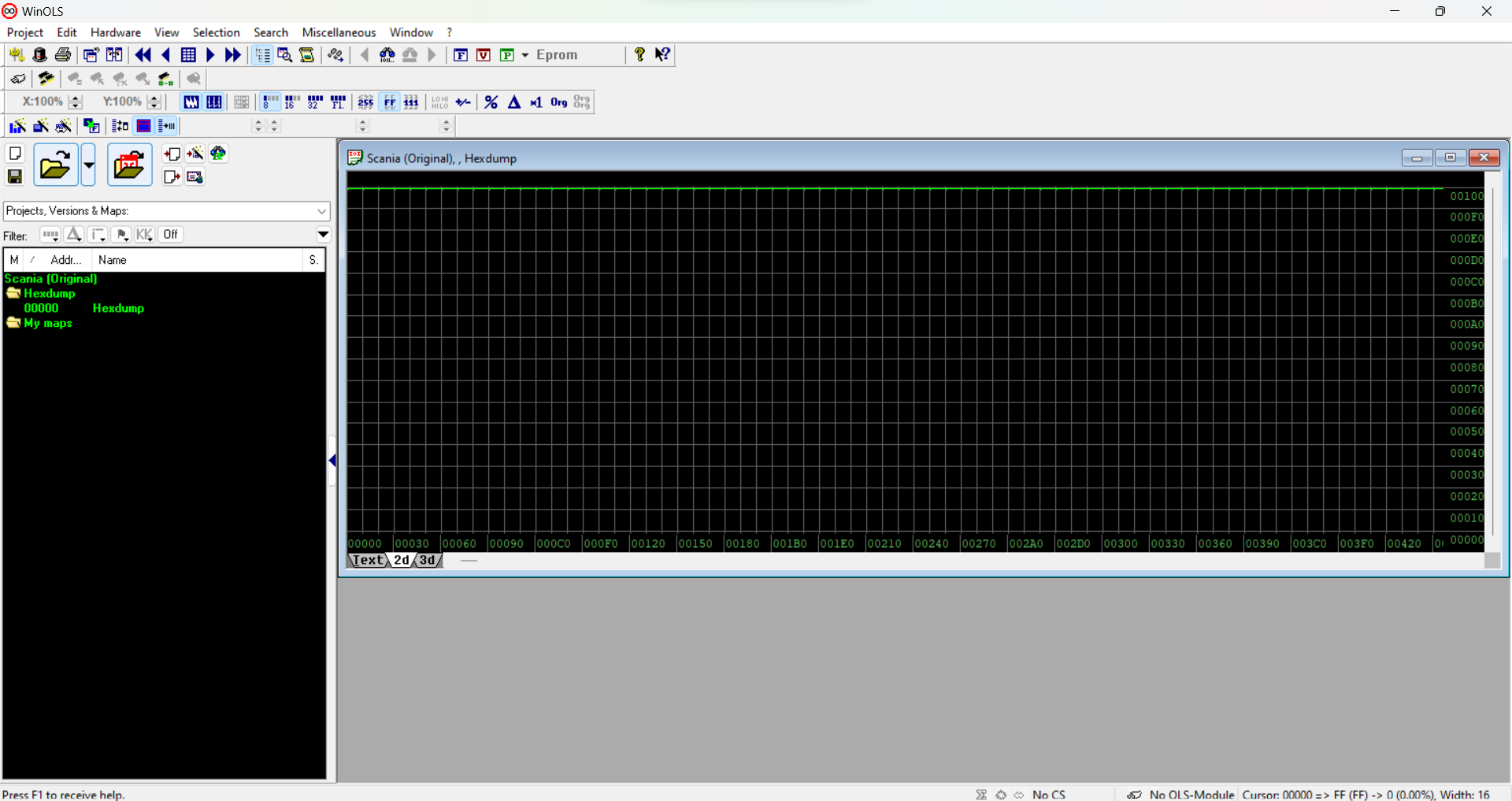Viewport: 1512px width, 801px height.
Task: Switch to the 2d view tab
Action: [x=402, y=560]
